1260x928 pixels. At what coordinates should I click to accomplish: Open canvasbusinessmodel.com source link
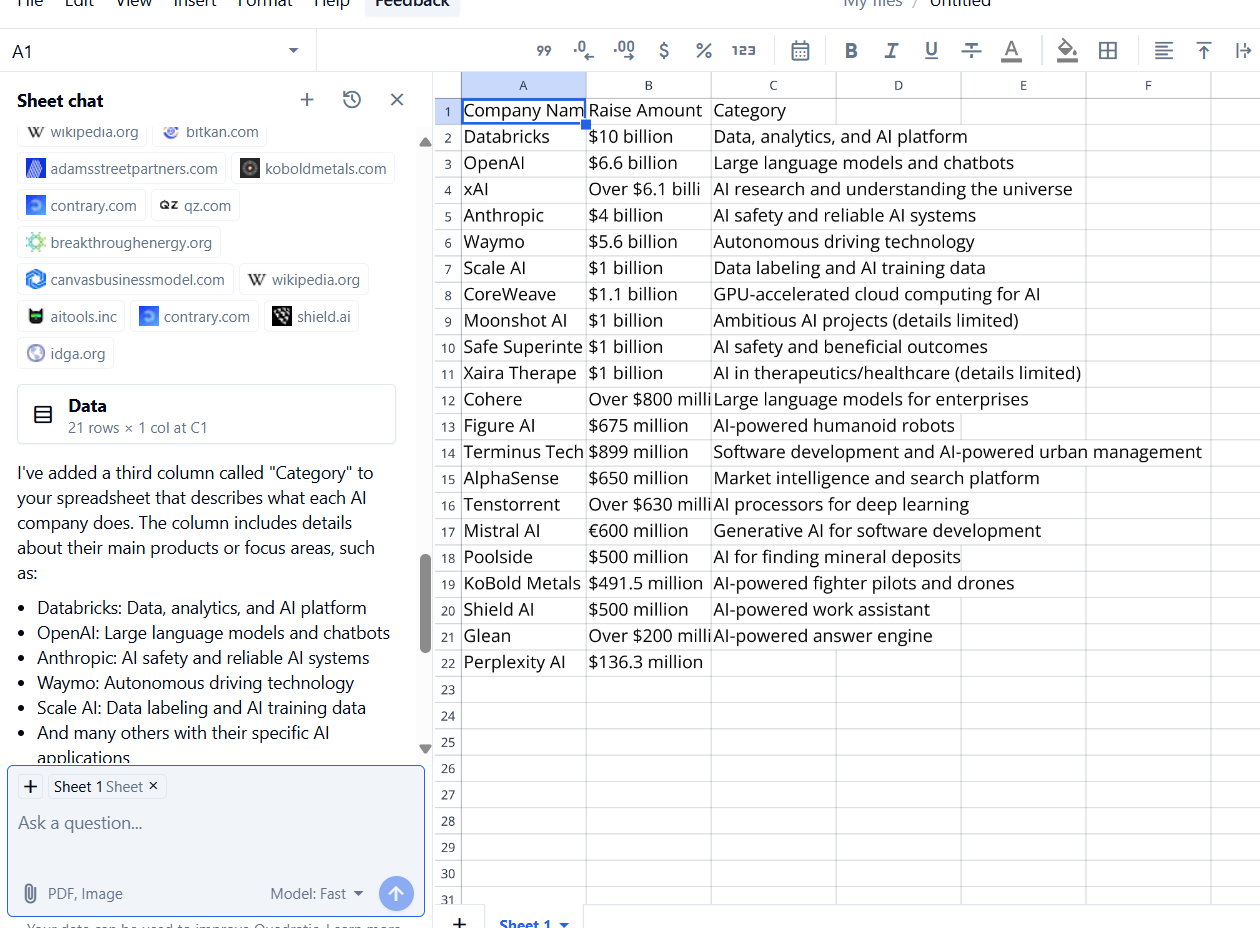(126, 279)
